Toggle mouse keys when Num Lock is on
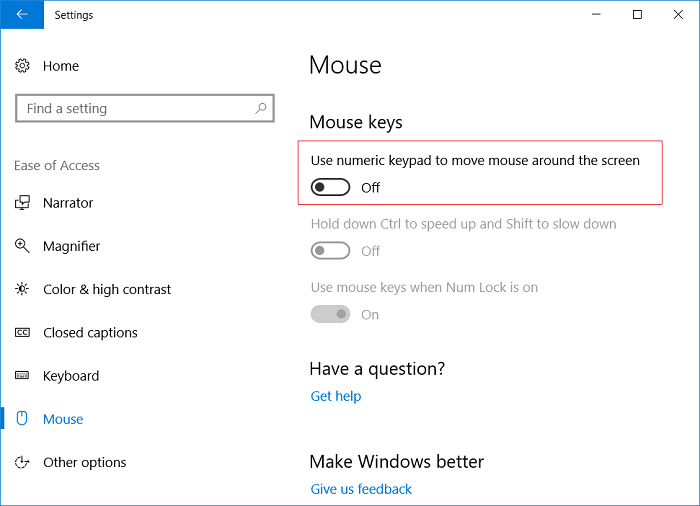Viewport: 700px width, 506px height. click(331, 314)
